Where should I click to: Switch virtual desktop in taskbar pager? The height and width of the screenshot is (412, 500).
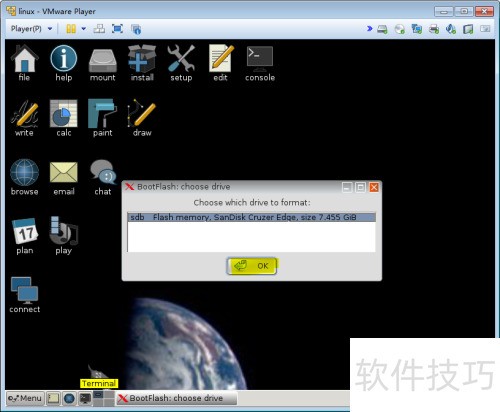click(104, 398)
